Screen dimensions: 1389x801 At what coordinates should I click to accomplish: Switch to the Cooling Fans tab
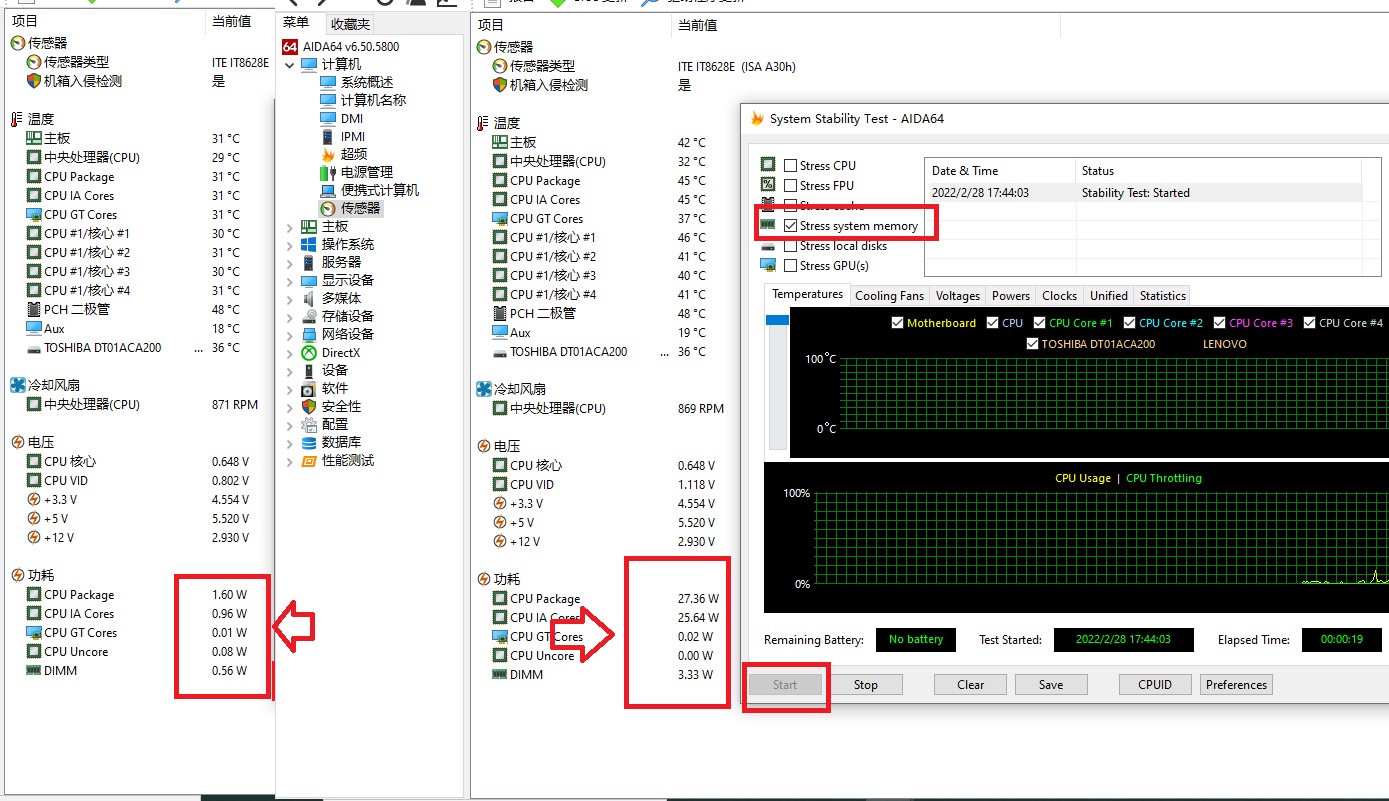coord(889,296)
